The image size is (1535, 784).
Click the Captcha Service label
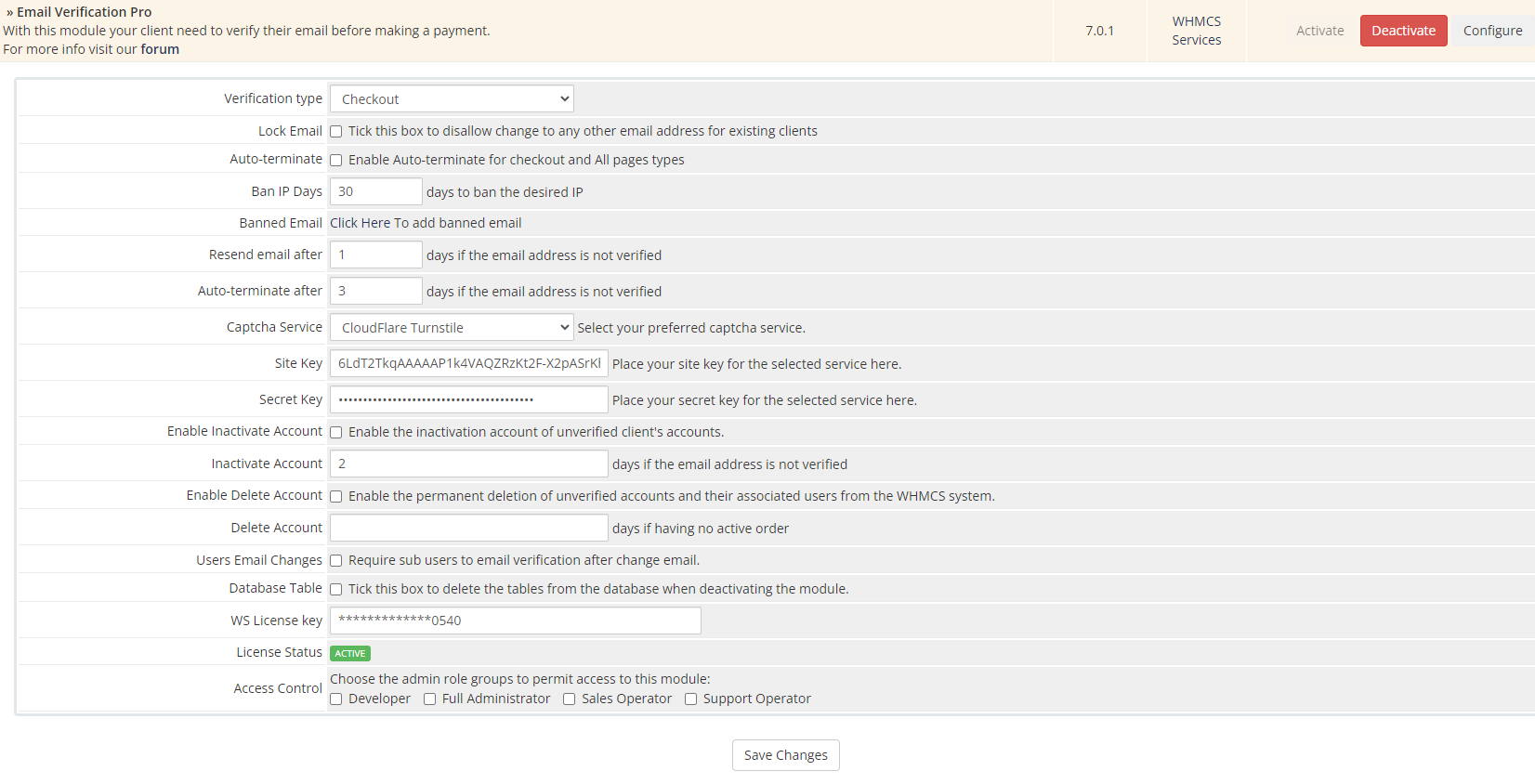click(274, 327)
